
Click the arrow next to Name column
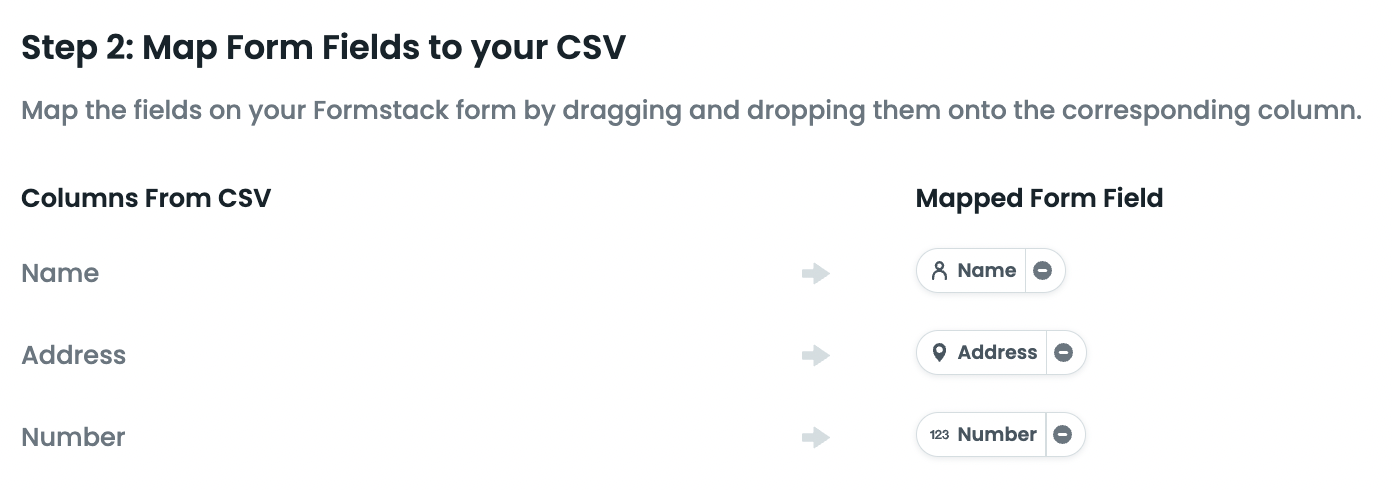tap(816, 273)
